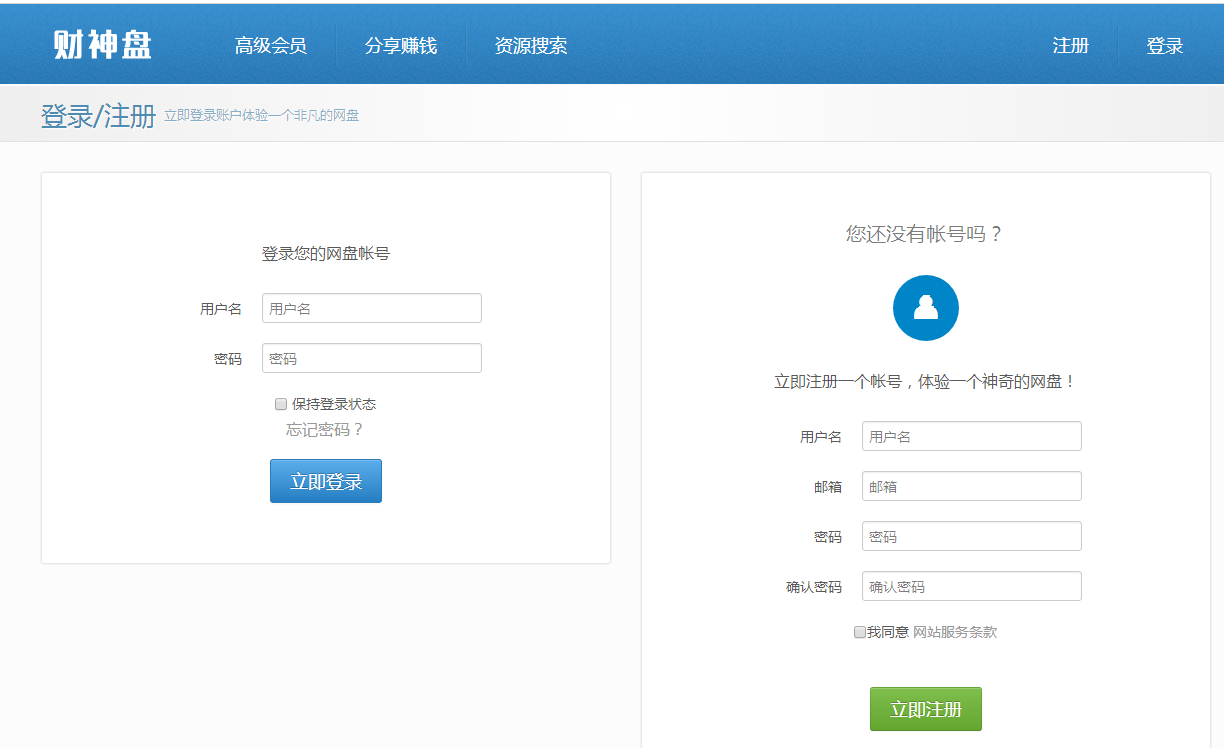Screen dimensions: 1224x748
Task: Focus the login 用户名 input field
Action: (371, 308)
